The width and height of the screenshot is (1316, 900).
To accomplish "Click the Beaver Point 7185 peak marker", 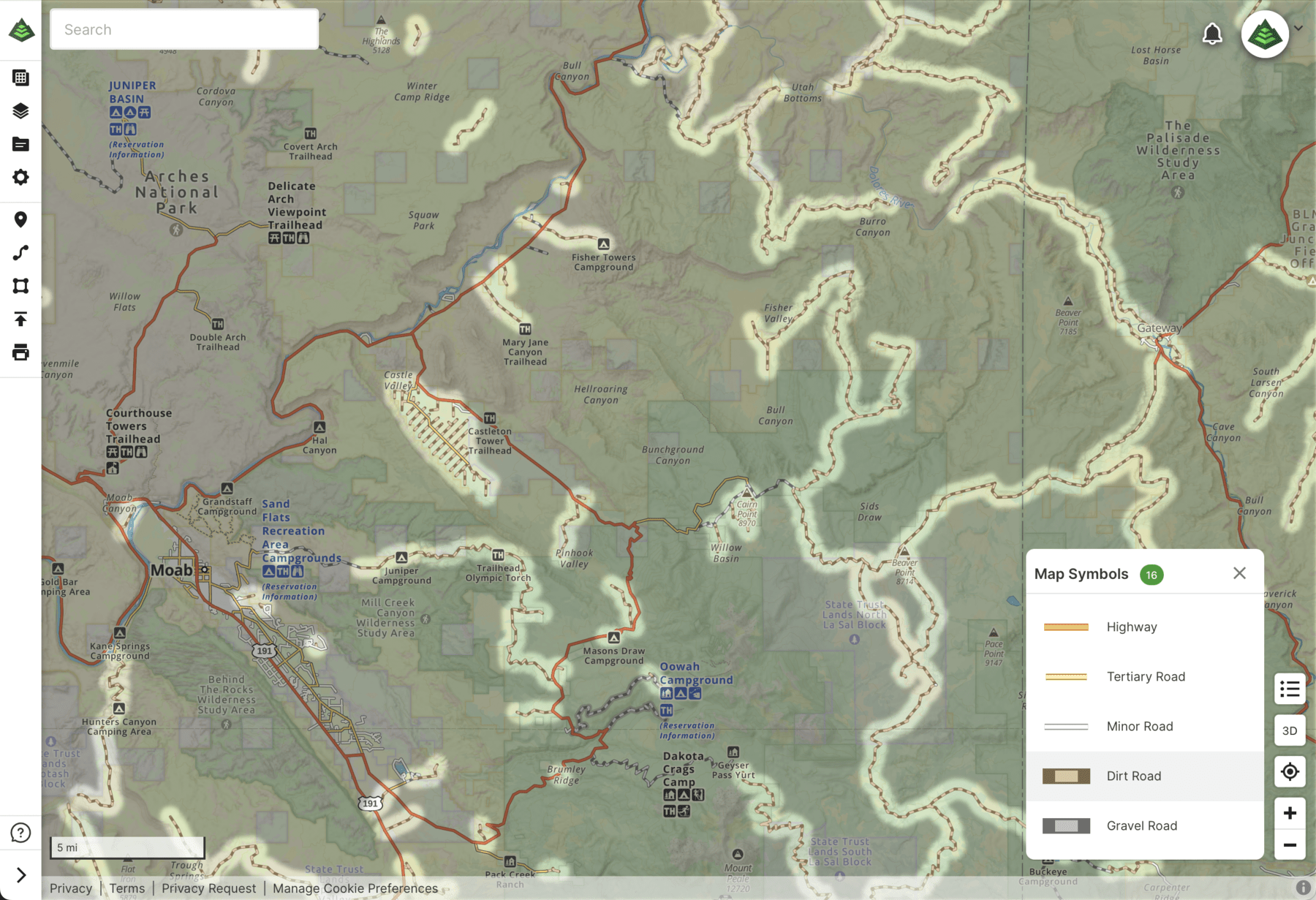I will [x=1068, y=301].
